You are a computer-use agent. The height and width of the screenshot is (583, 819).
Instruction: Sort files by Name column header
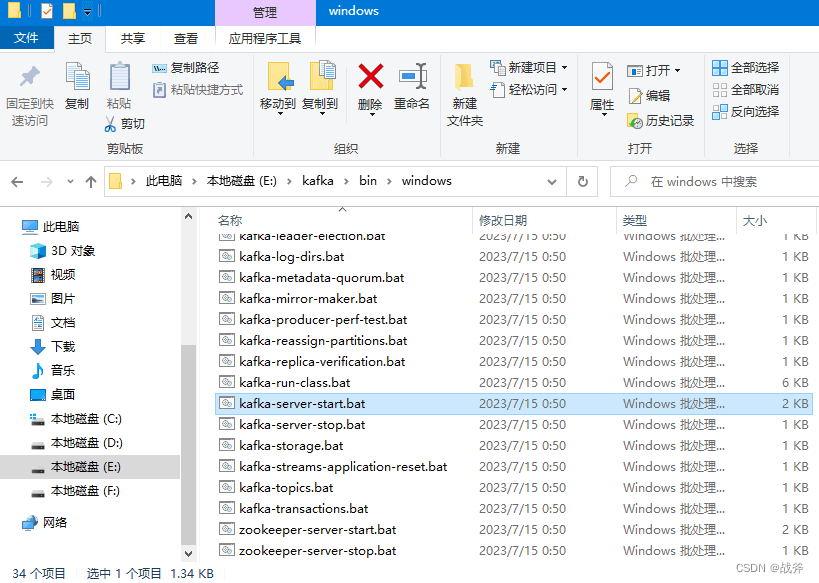pyautogui.click(x=343, y=220)
